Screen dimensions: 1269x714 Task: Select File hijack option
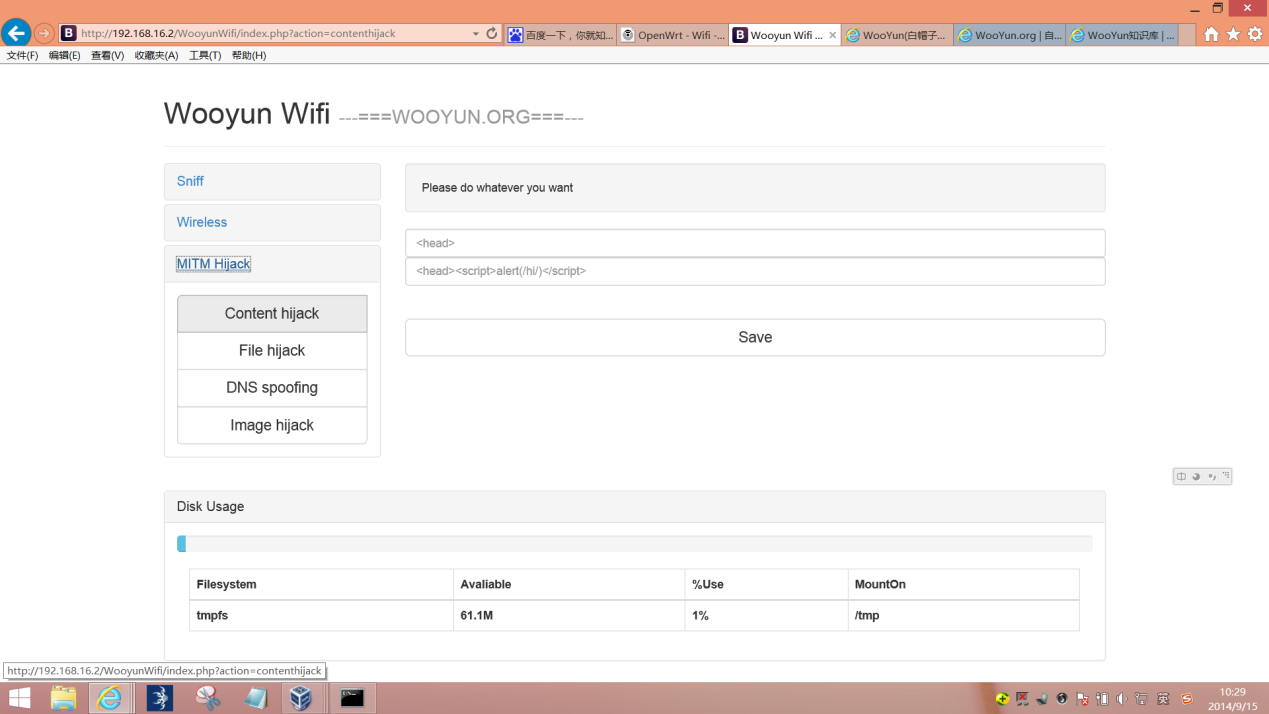[x=272, y=351]
